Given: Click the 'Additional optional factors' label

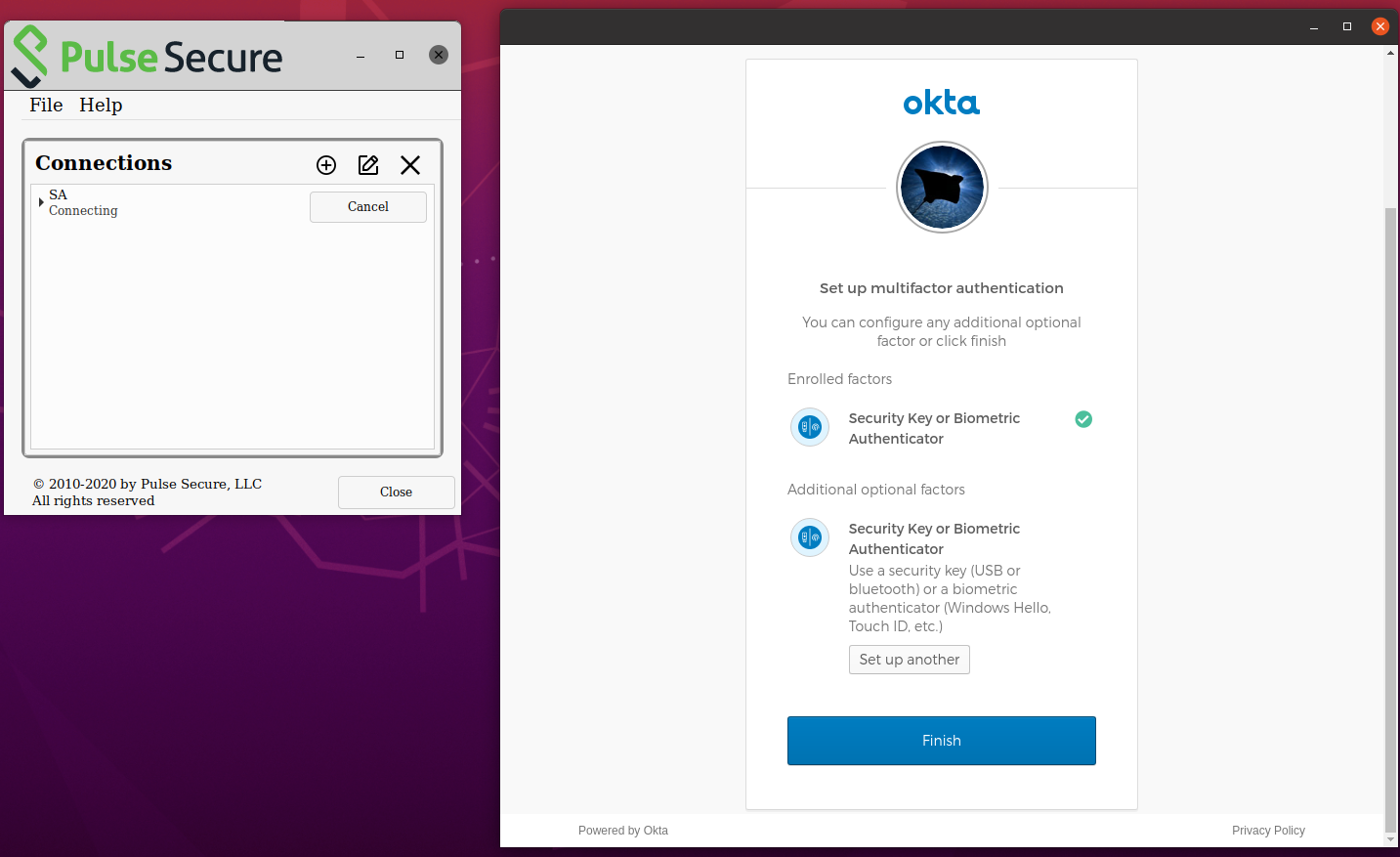Looking at the screenshot, I should (x=876, y=490).
